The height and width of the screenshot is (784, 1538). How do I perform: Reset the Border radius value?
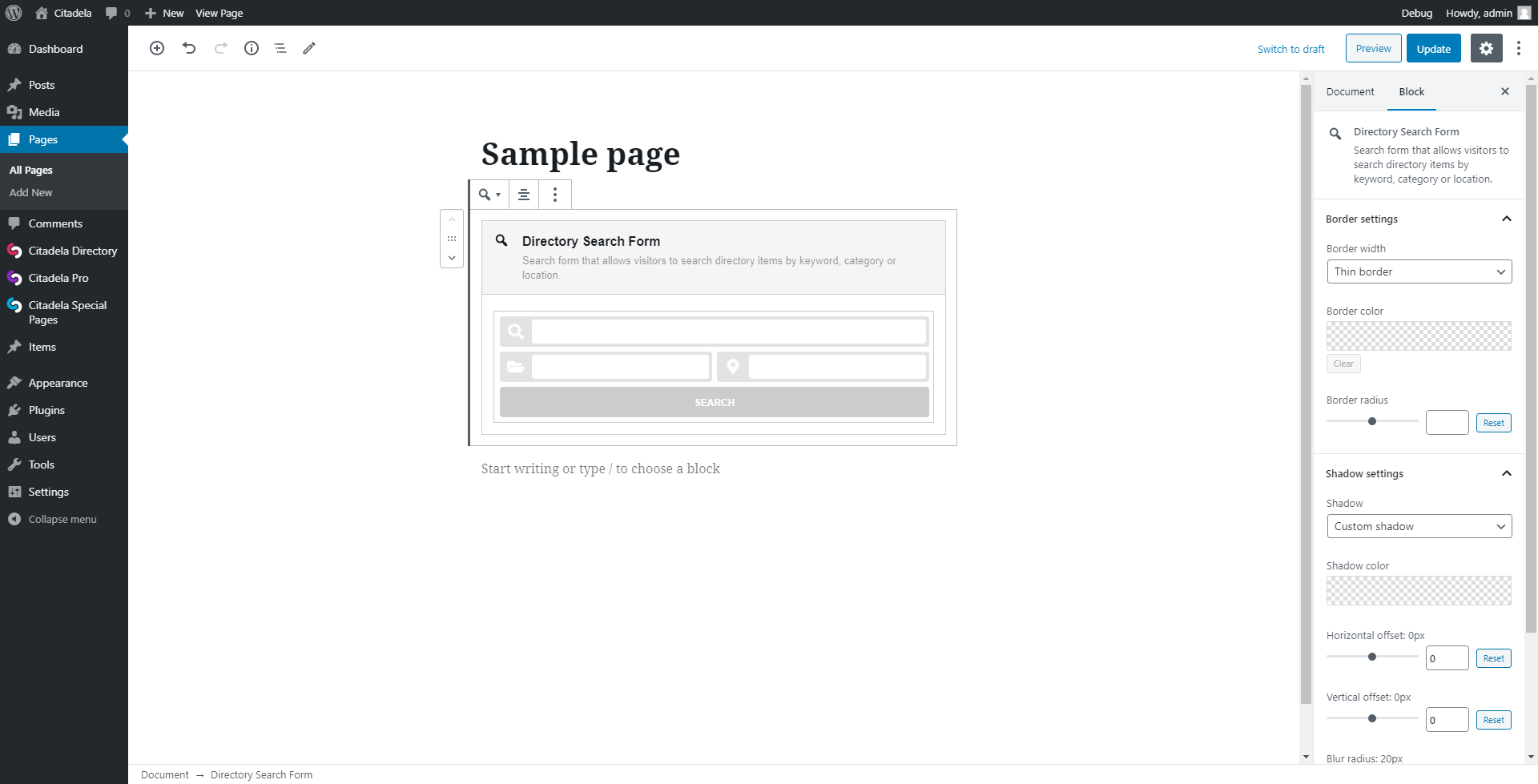tap(1493, 423)
